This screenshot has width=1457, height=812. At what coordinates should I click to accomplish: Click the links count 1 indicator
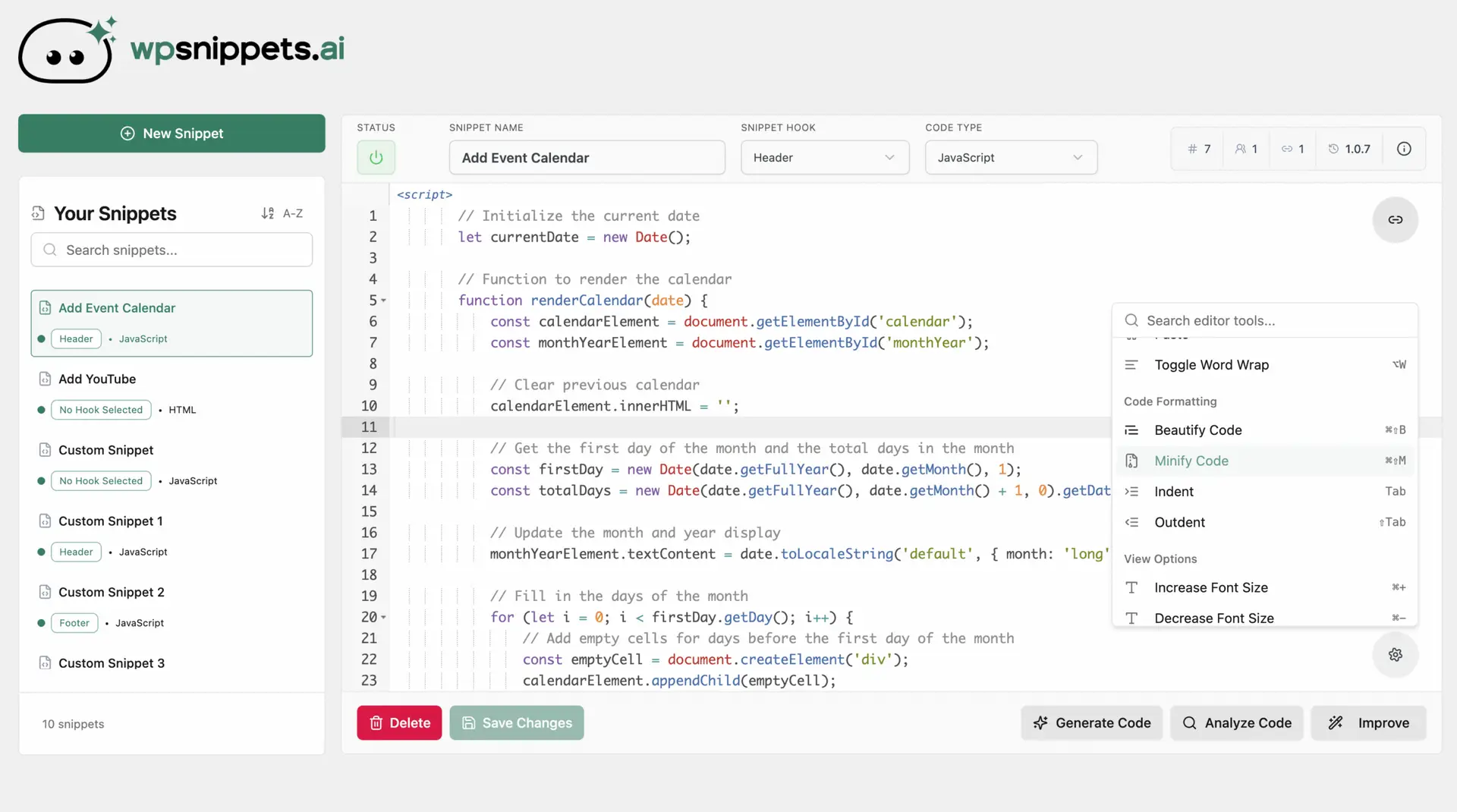point(1292,149)
